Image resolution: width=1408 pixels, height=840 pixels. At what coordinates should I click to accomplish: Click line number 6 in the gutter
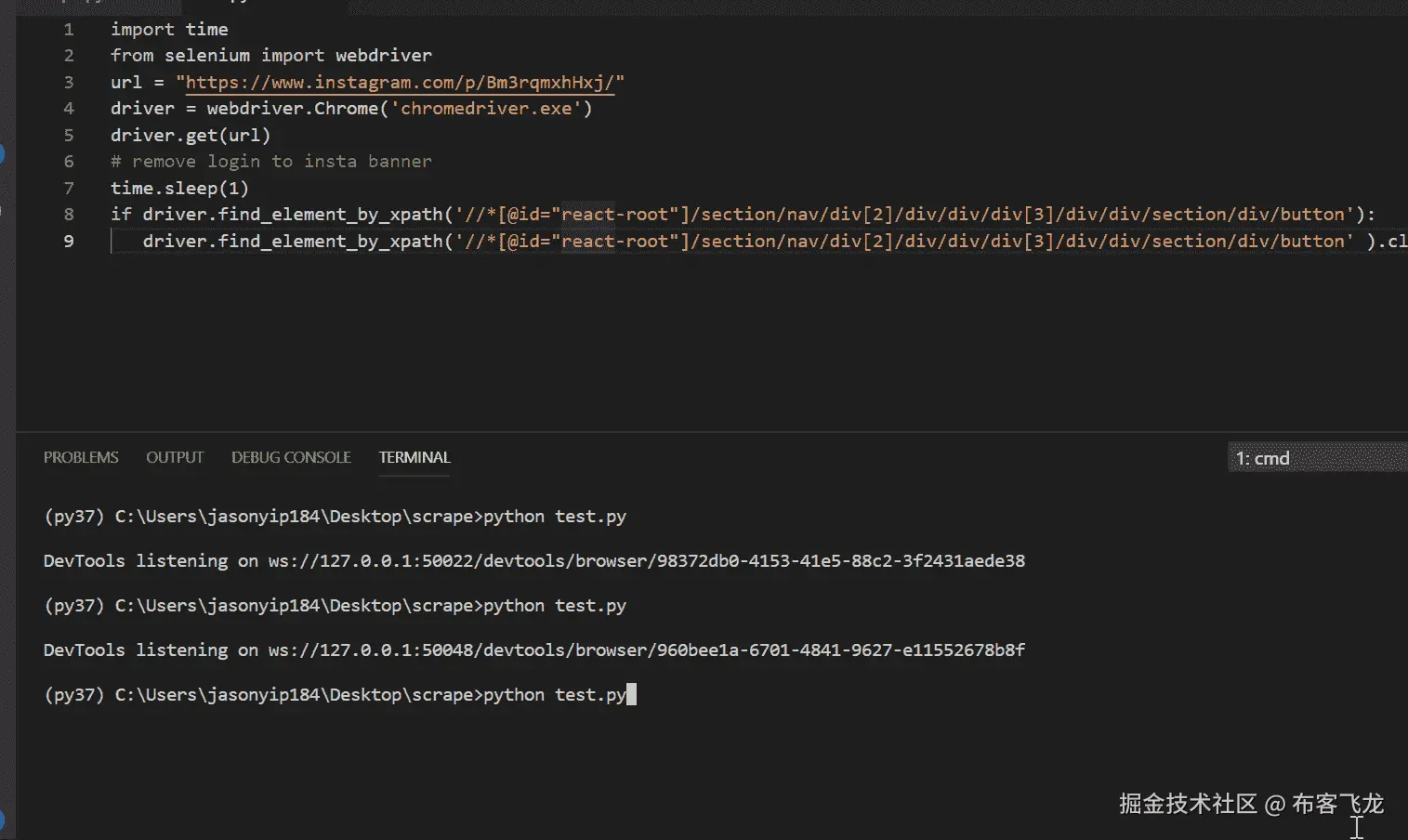(69, 162)
